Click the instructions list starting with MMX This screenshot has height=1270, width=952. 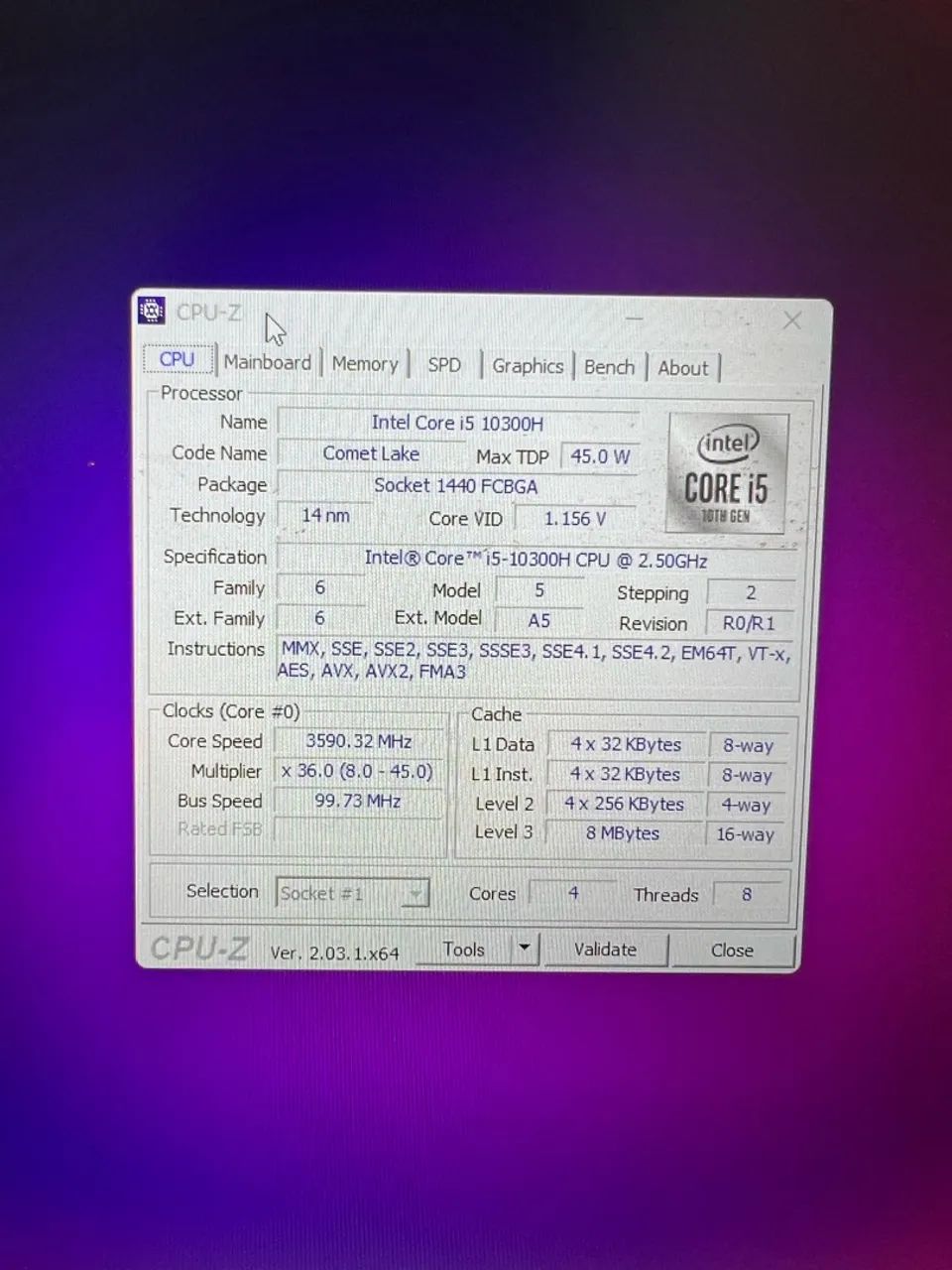[x=535, y=661]
